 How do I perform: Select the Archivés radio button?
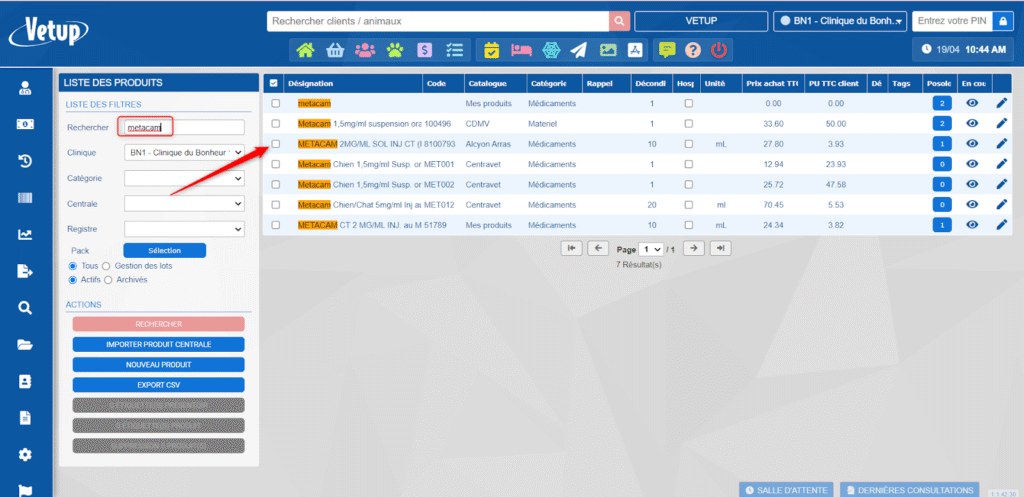click(x=109, y=280)
